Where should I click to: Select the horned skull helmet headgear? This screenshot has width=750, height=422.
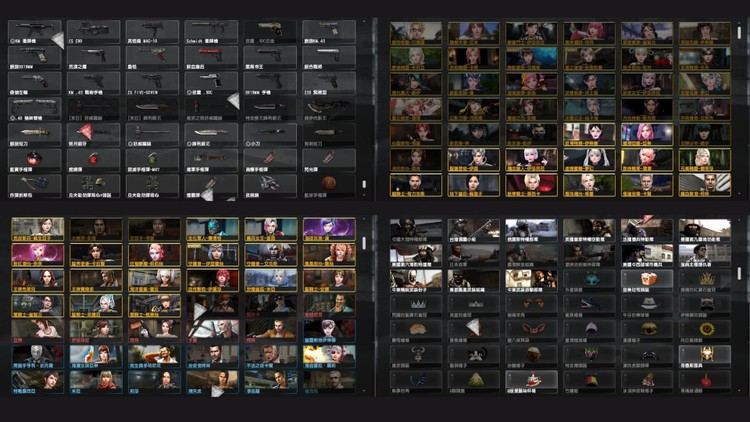416,357
